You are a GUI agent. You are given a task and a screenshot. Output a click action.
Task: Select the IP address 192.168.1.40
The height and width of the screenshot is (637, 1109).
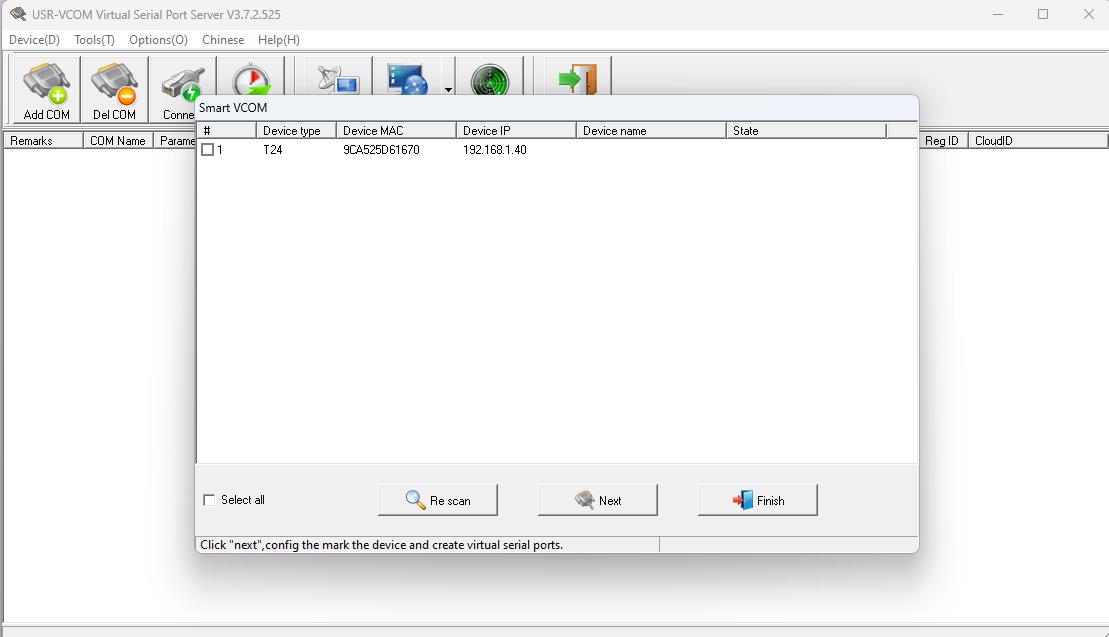(495, 150)
